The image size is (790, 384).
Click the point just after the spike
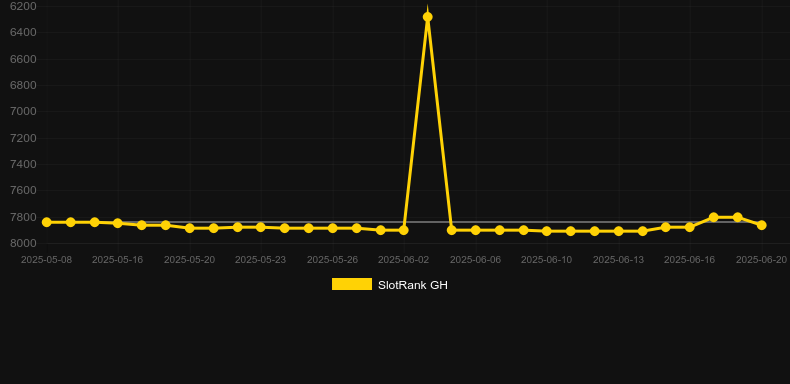point(451,230)
